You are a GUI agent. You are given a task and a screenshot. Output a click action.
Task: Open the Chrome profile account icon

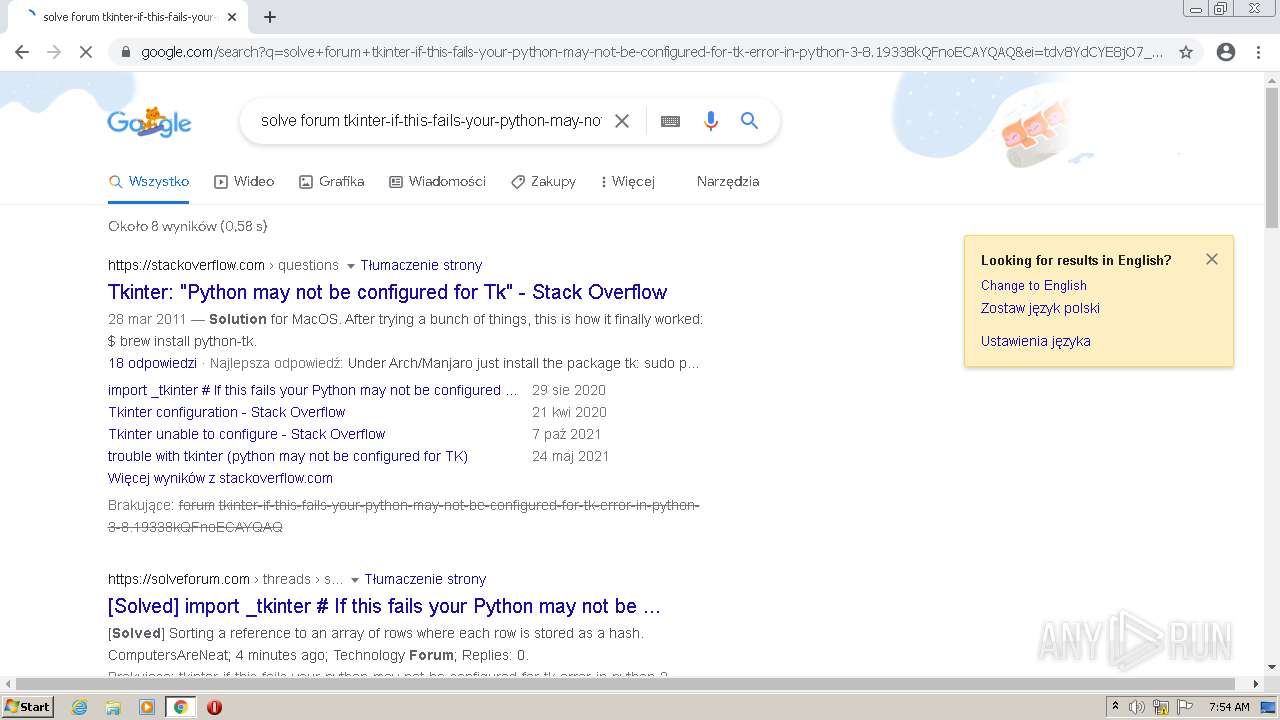click(x=1226, y=52)
